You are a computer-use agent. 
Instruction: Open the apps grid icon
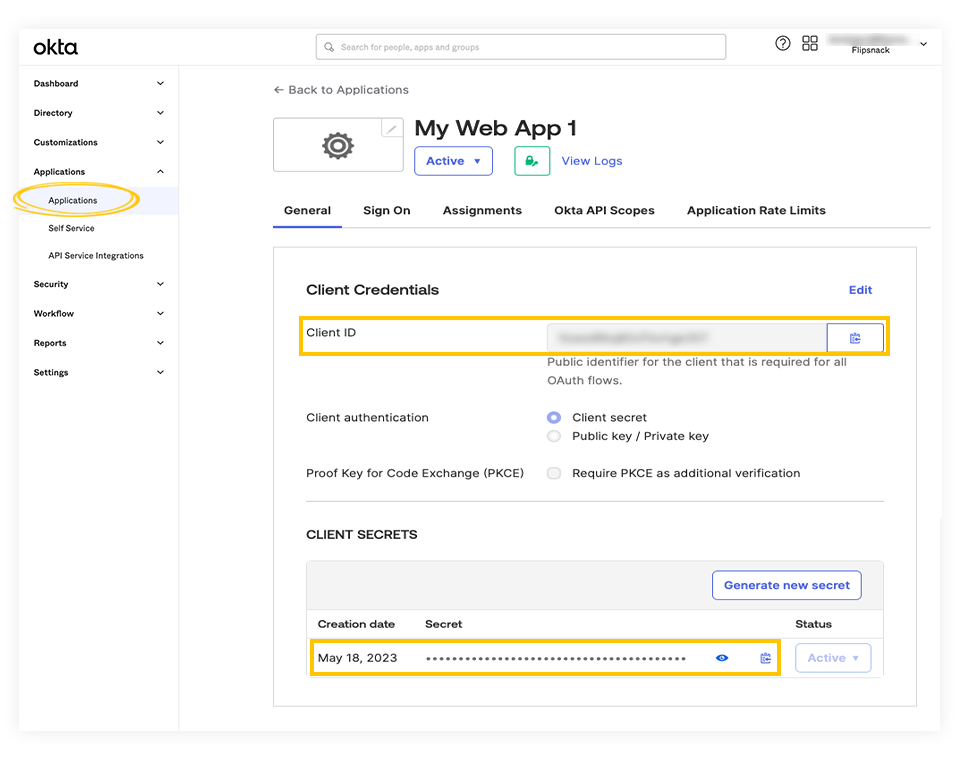pos(810,43)
